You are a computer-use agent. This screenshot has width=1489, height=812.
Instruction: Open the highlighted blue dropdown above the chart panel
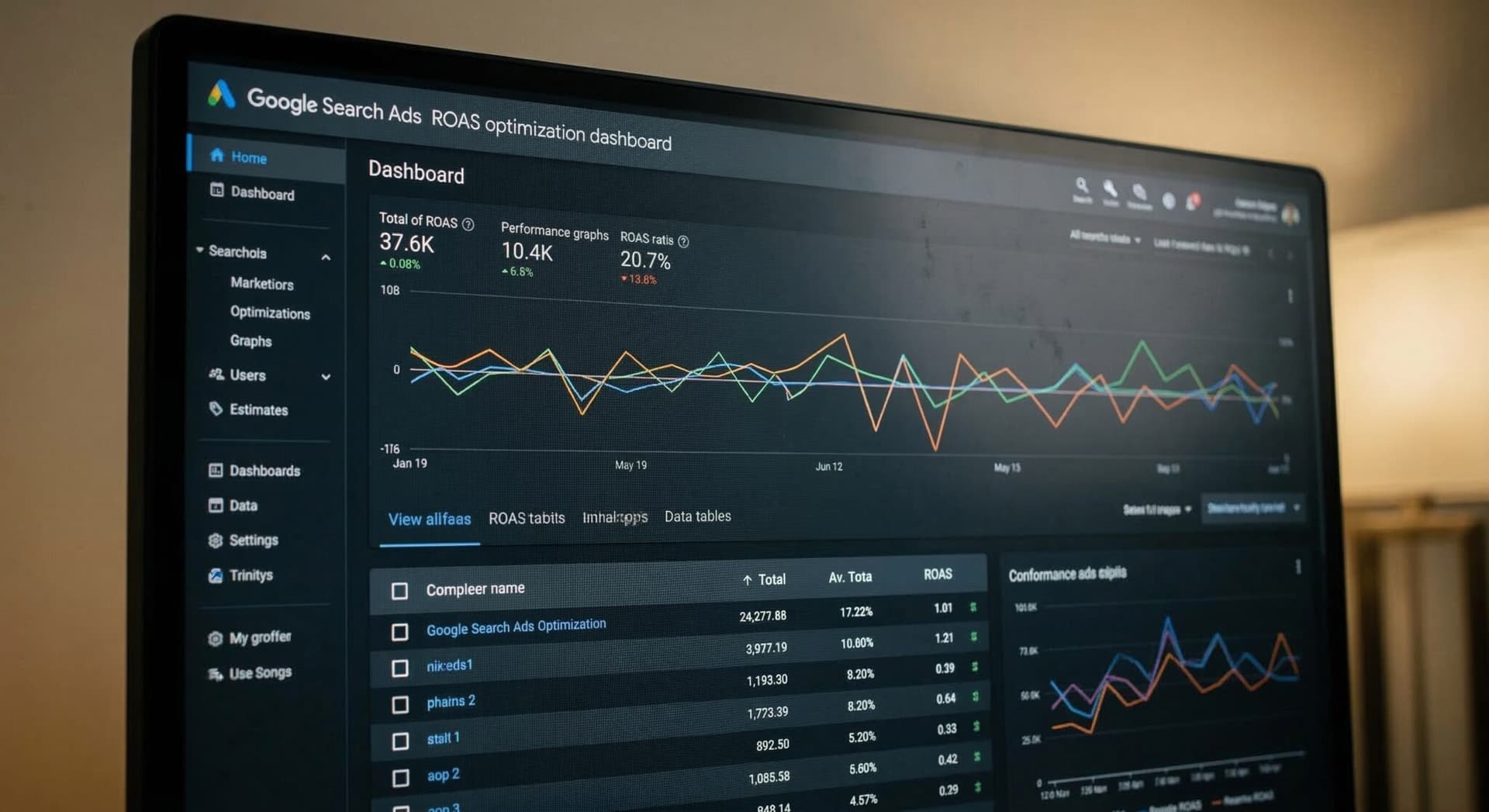pyautogui.click(x=1252, y=508)
